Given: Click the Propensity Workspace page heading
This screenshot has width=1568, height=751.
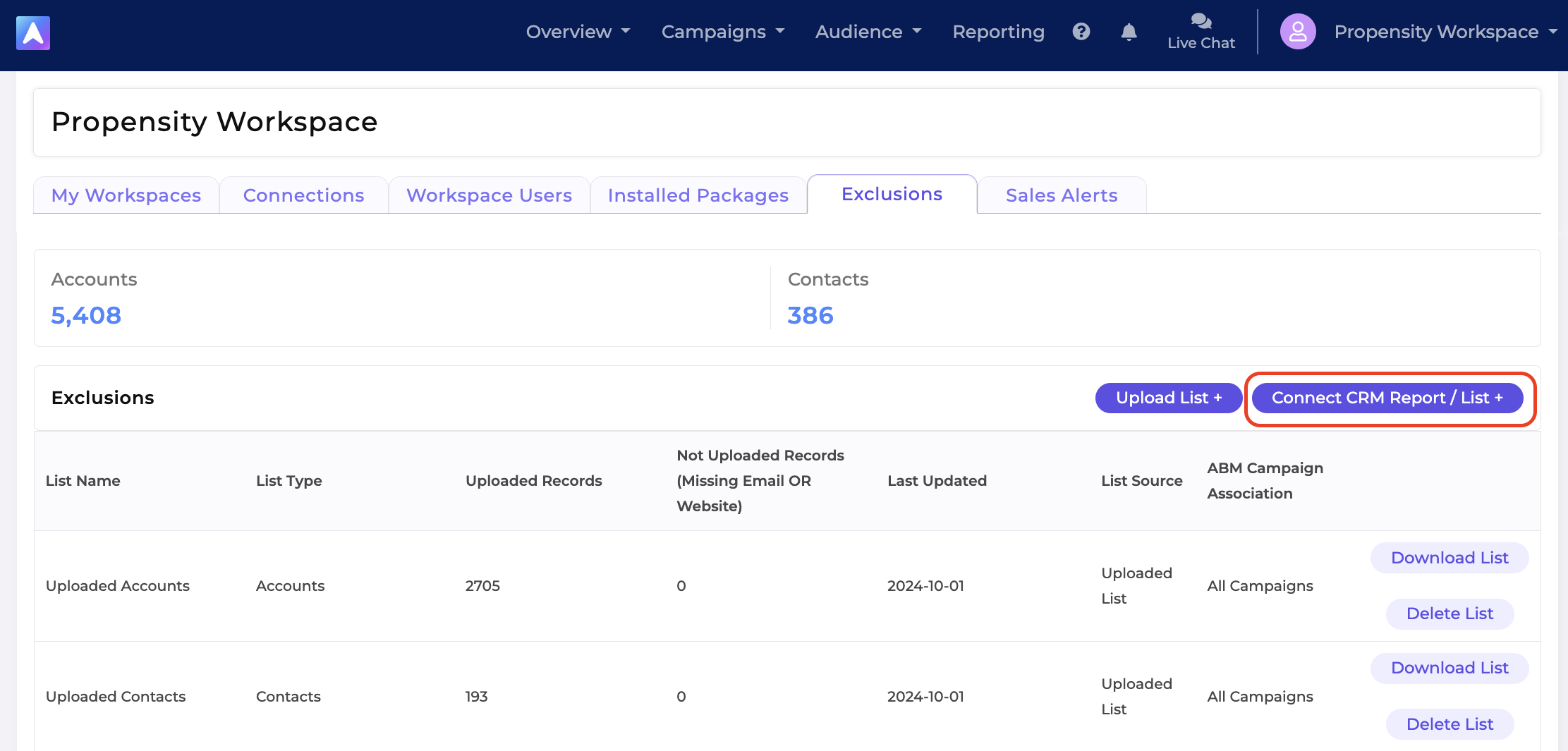Looking at the screenshot, I should click(x=214, y=122).
